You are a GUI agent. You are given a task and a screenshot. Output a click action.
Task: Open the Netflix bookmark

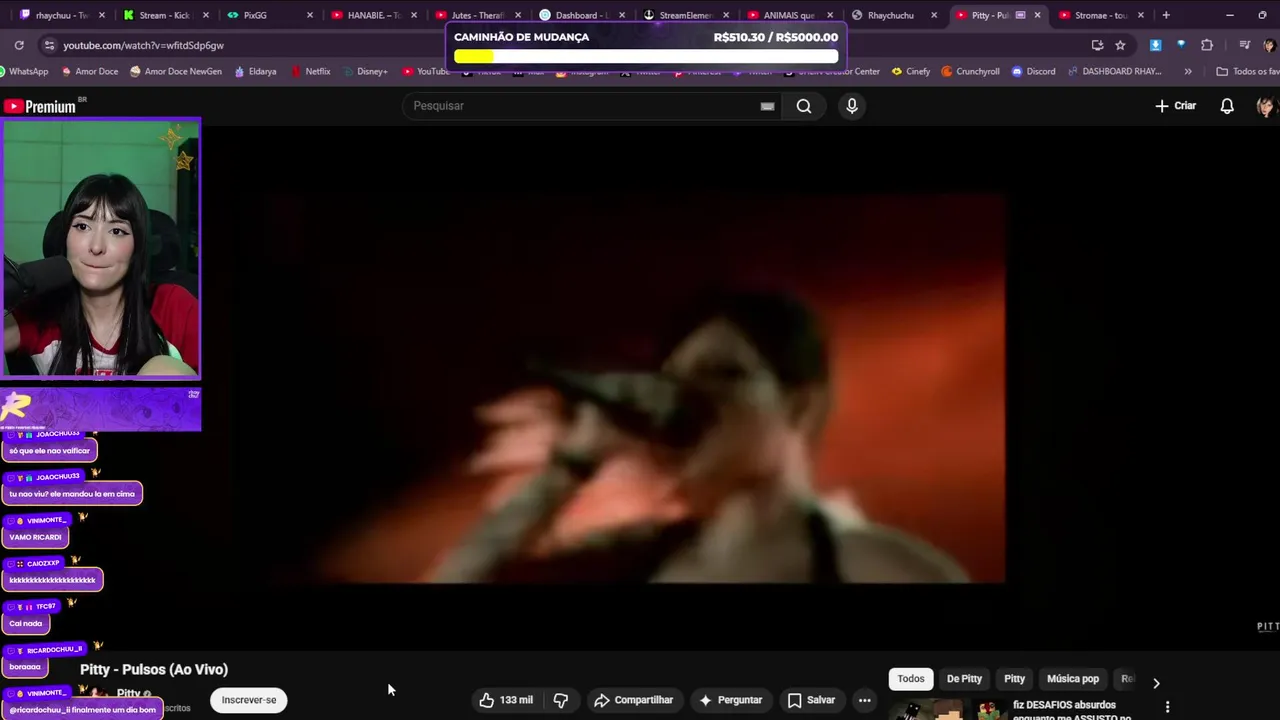click(310, 71)
